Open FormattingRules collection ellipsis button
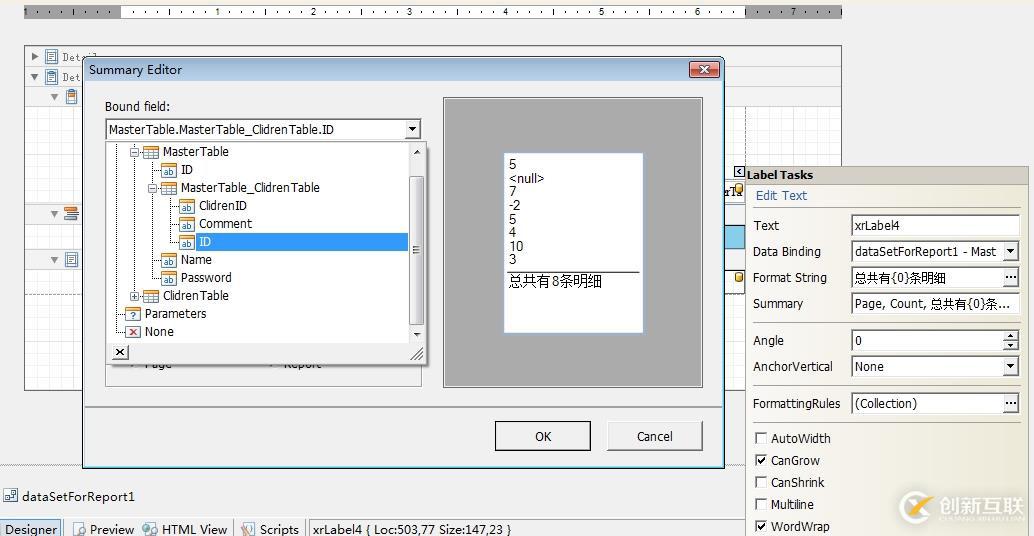The image size is (1034, 536). click(x=1011, y=403)
